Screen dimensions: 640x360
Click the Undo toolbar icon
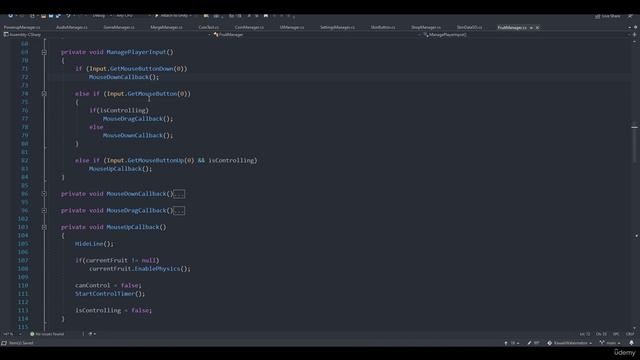pos(68,16)
